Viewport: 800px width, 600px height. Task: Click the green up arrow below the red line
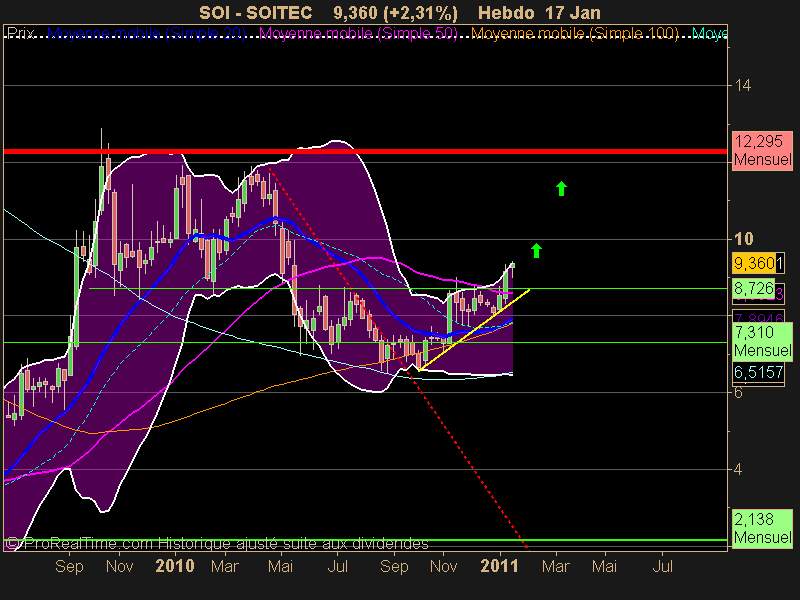coord(561,188)
